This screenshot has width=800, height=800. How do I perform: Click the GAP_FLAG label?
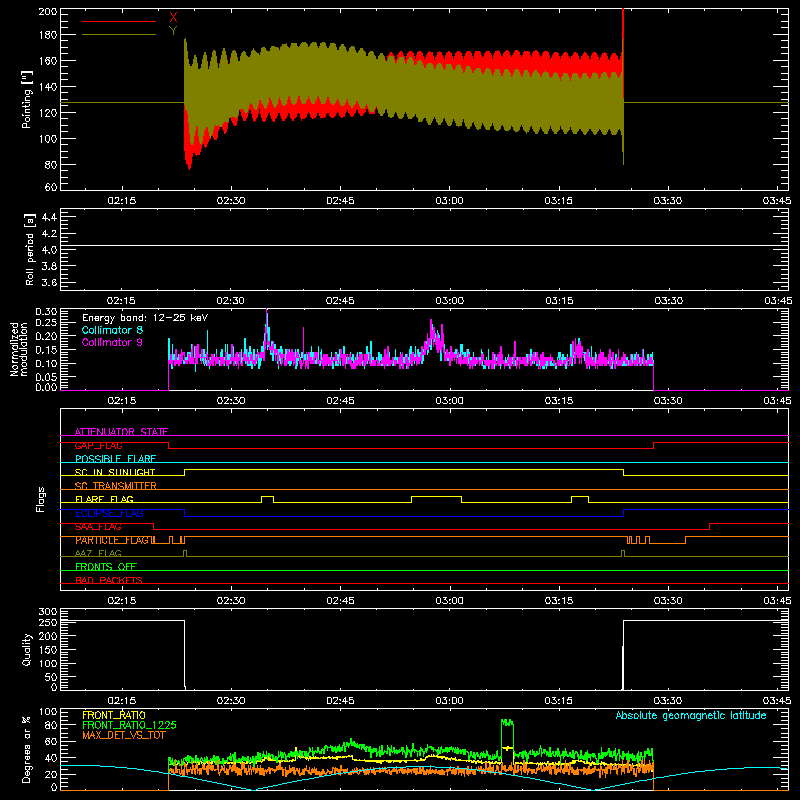tap(98, 445)
